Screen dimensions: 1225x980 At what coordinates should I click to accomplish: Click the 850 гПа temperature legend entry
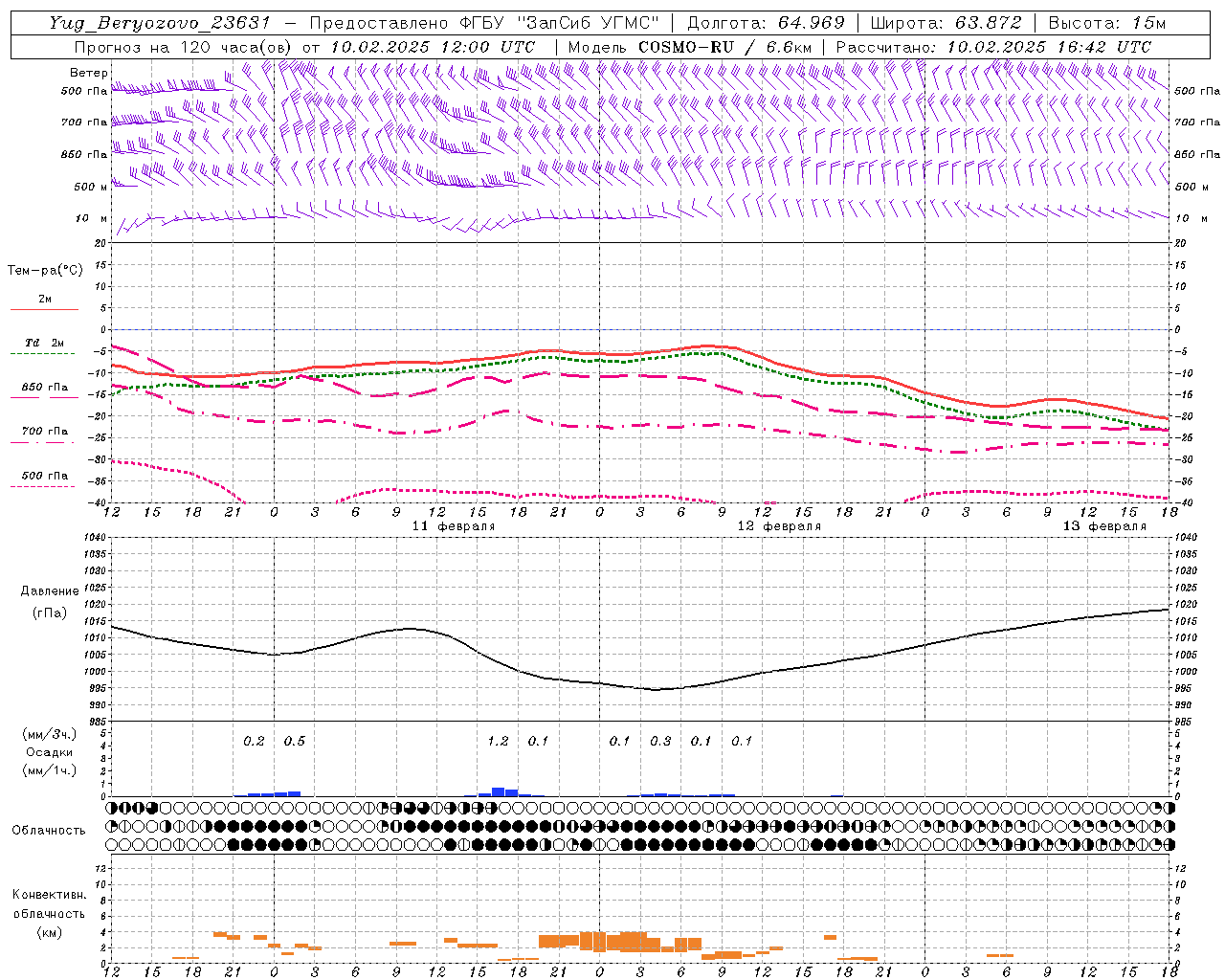[44, 388]
